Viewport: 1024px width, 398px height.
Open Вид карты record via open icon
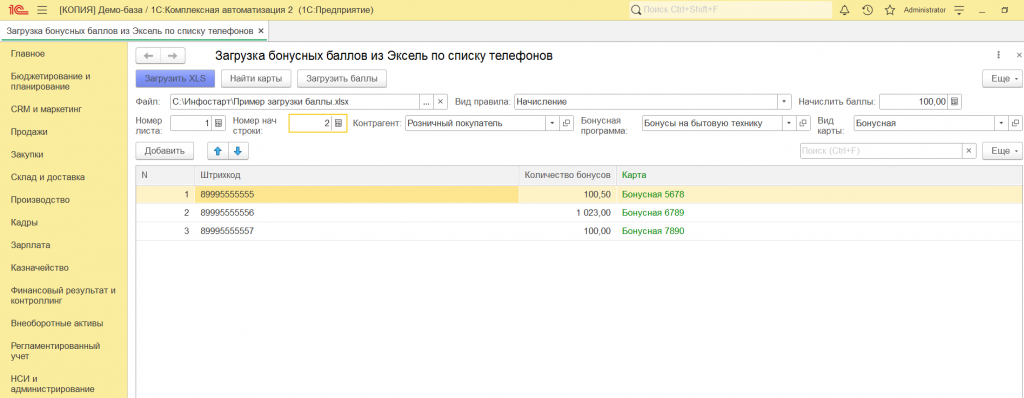tap(1016, 123)
